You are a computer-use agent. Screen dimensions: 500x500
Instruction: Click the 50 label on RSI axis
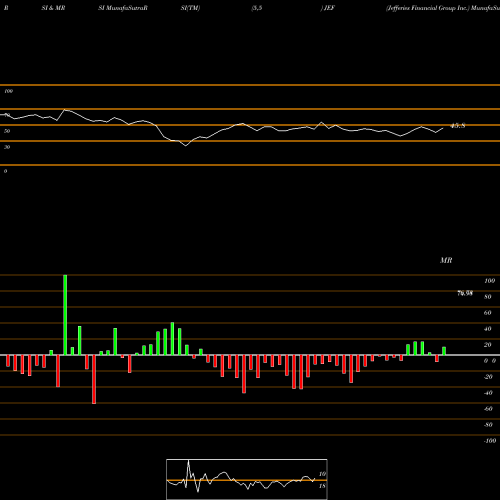click(x=7, y=131)
